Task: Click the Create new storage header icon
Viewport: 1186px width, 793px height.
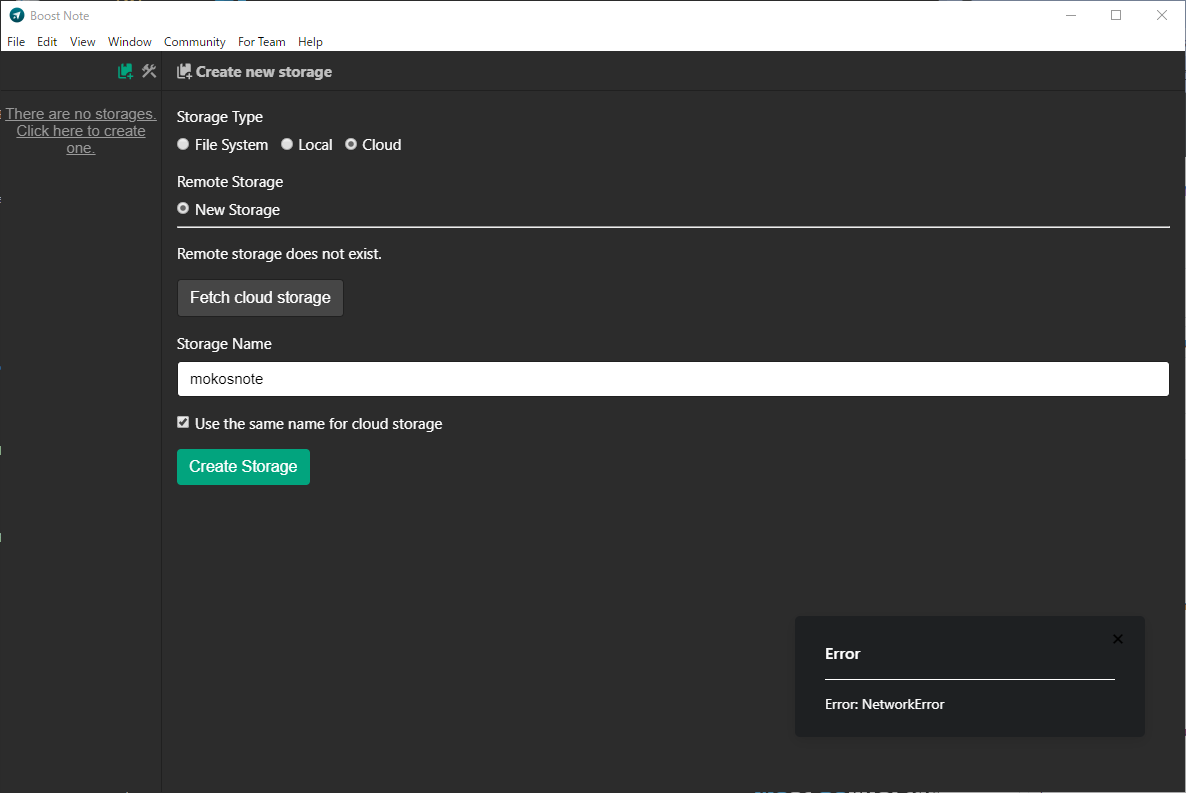Action: click(x=184, y=71)
